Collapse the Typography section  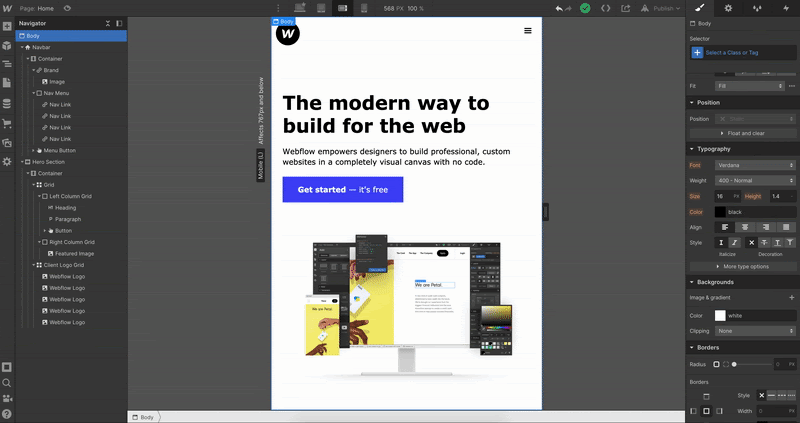click(713, 149)
